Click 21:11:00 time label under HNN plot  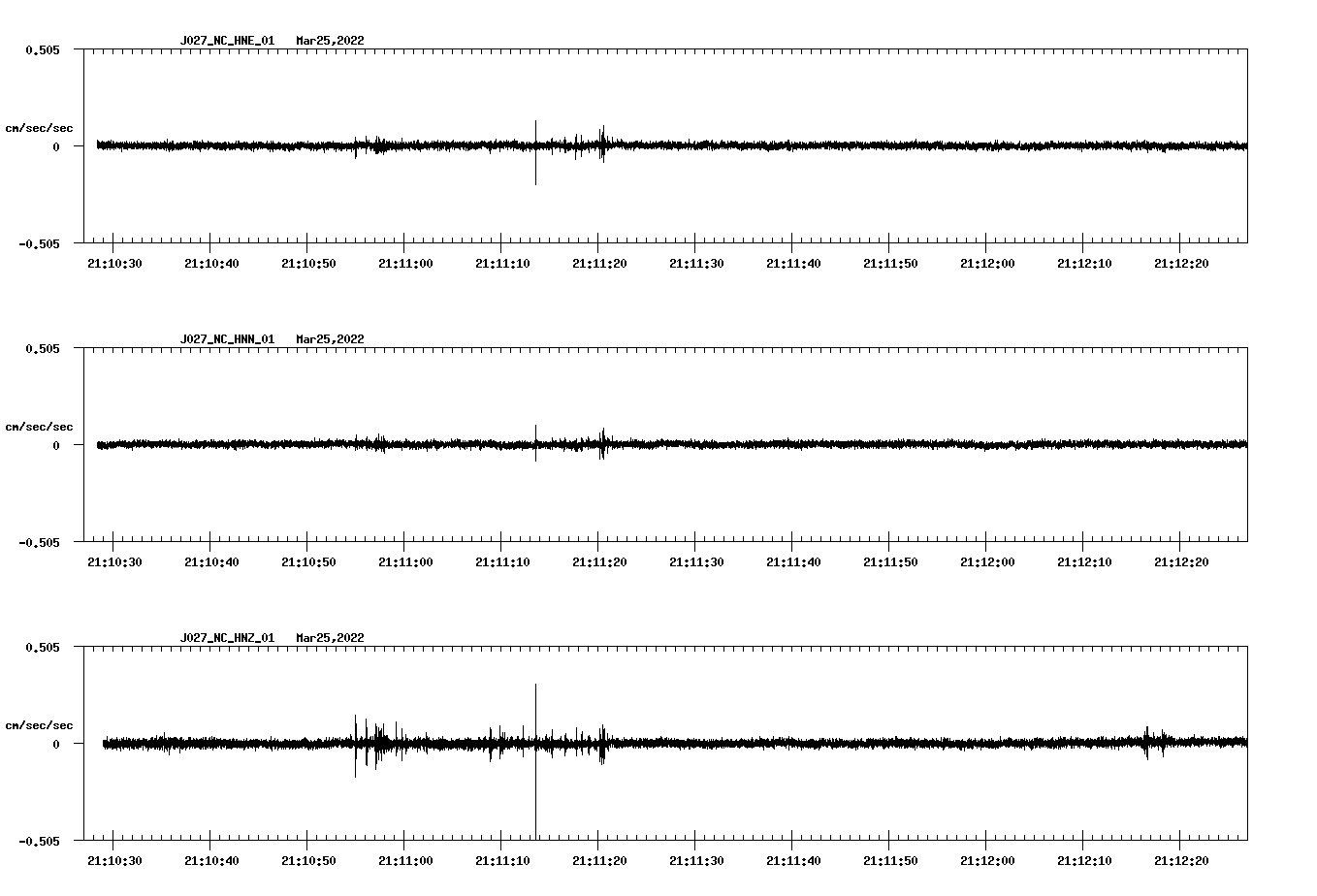405,562
